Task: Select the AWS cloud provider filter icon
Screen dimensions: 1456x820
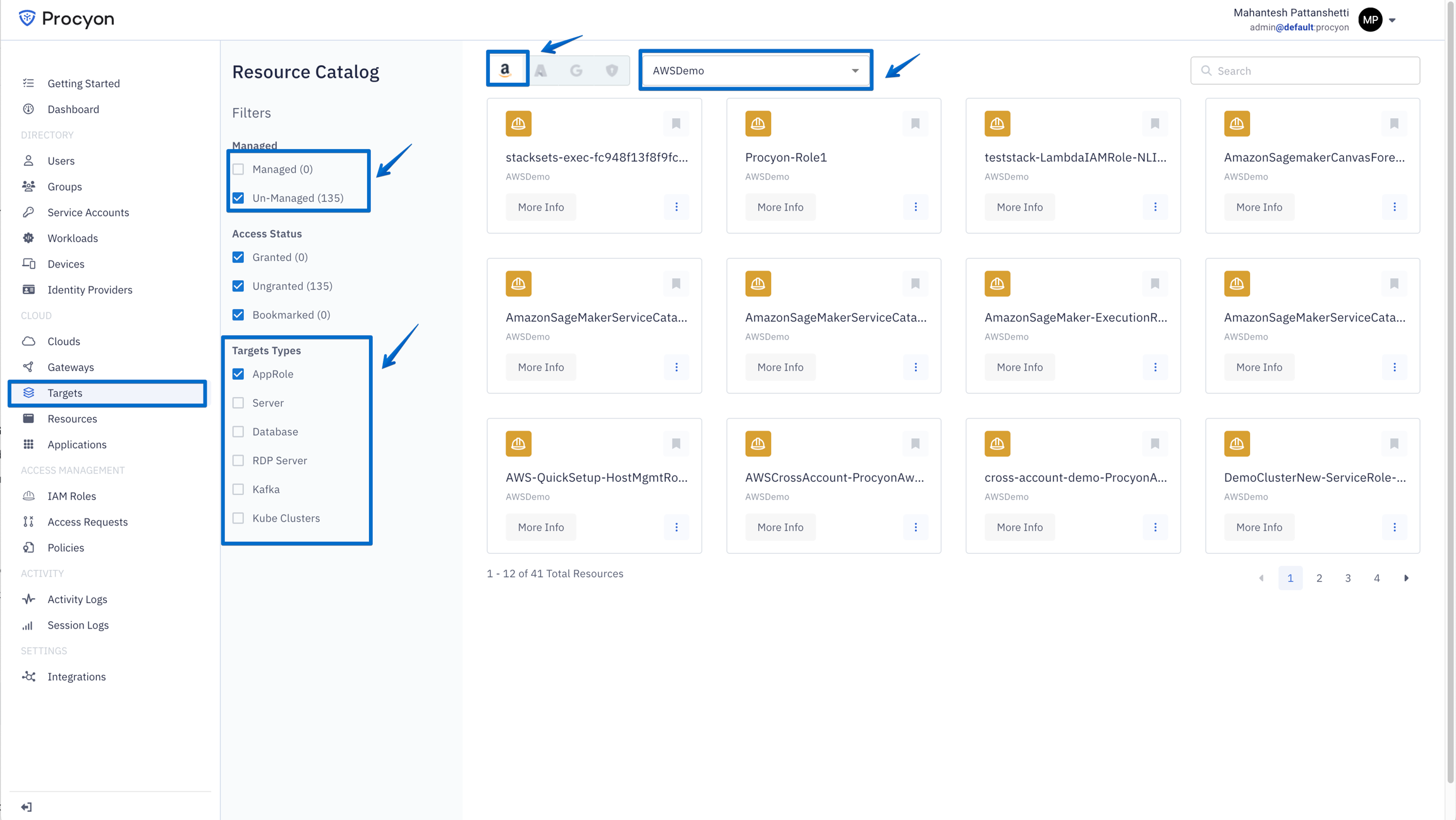Action: click(507, 70)
